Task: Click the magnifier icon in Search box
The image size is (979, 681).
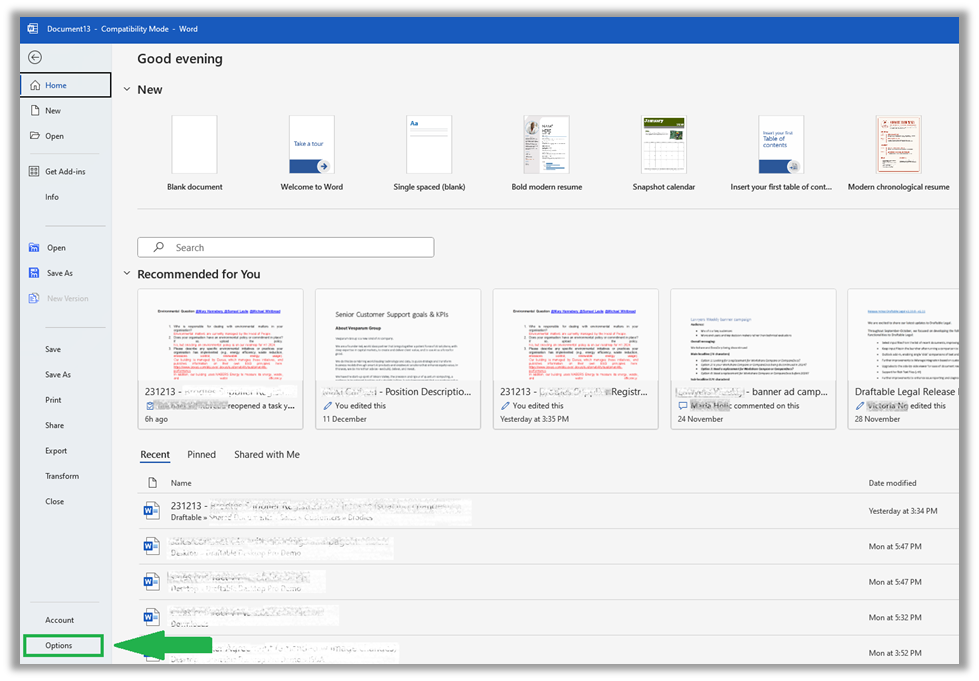Action: (159, 247)
